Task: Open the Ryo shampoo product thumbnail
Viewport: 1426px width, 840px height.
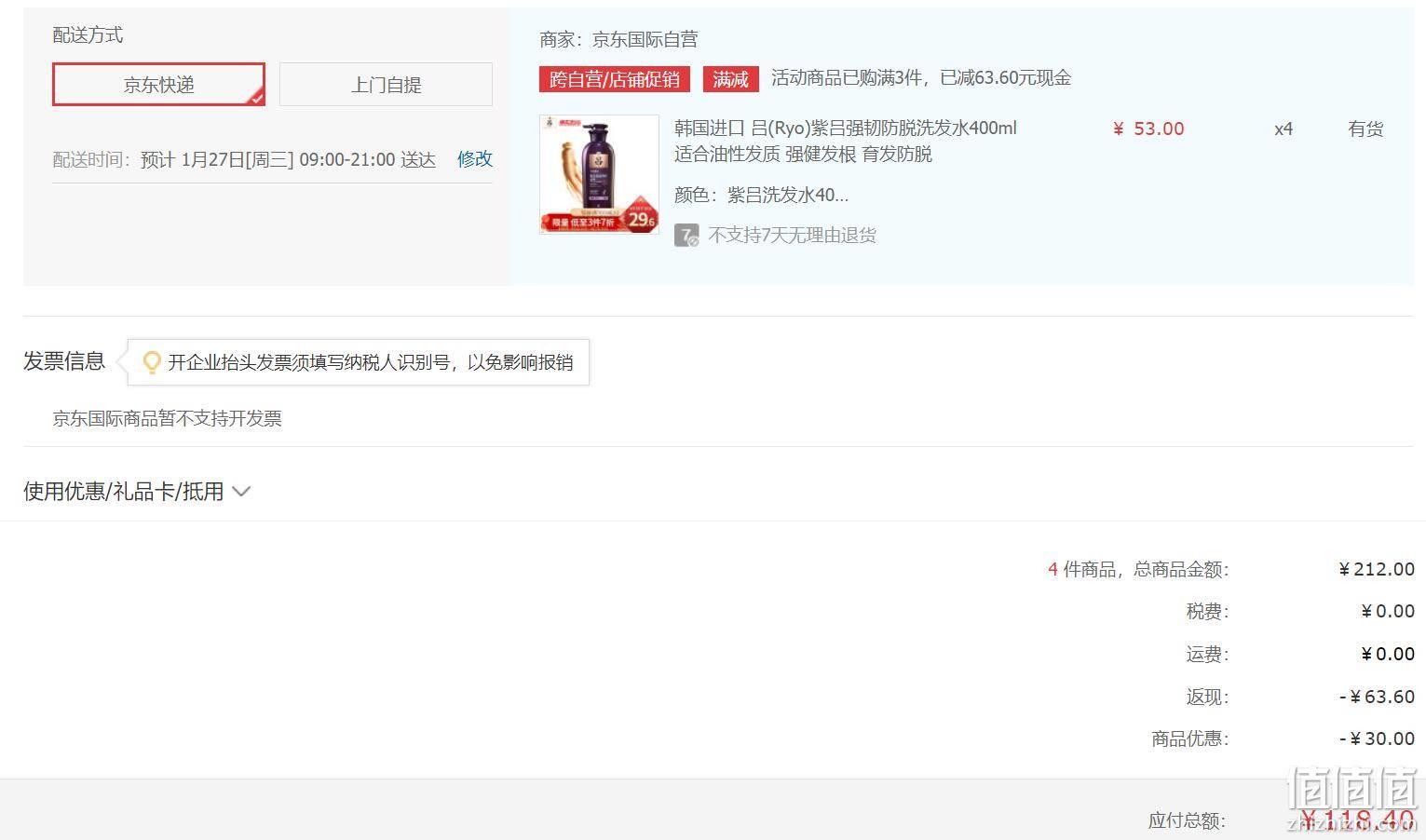Action: [x=599, y=174]
